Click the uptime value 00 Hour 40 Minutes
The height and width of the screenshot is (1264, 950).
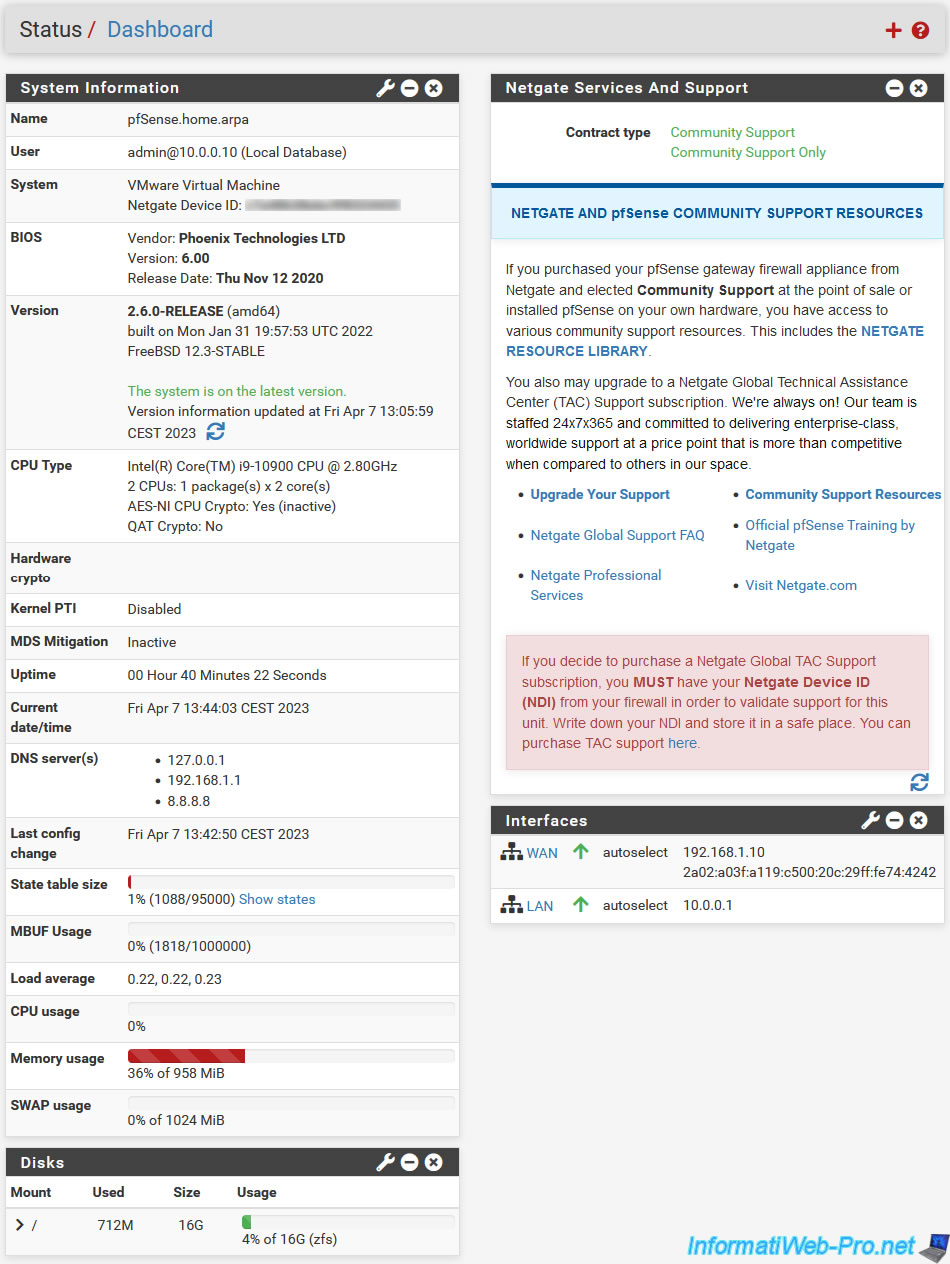[227, 675]
